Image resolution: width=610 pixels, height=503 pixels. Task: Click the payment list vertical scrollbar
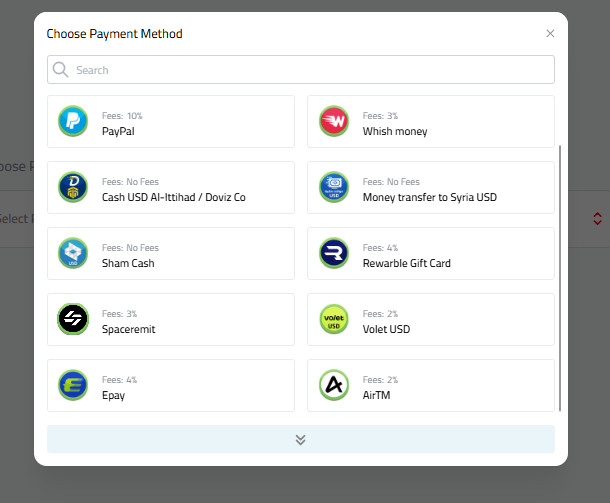pyautogui.click(x=560, y=278)
